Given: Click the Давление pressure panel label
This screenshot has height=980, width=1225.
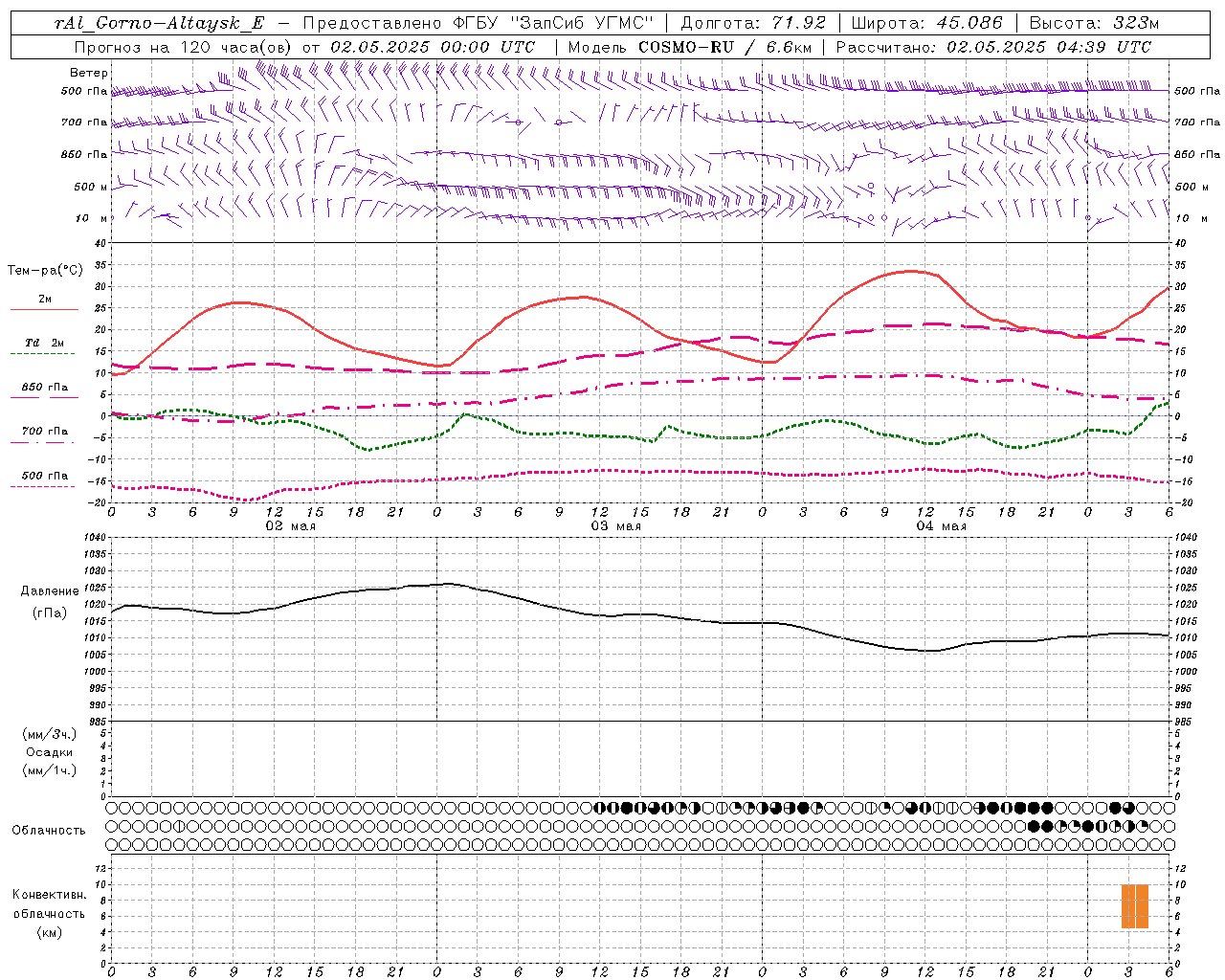Looking at the screenshot, I should 50,591.
